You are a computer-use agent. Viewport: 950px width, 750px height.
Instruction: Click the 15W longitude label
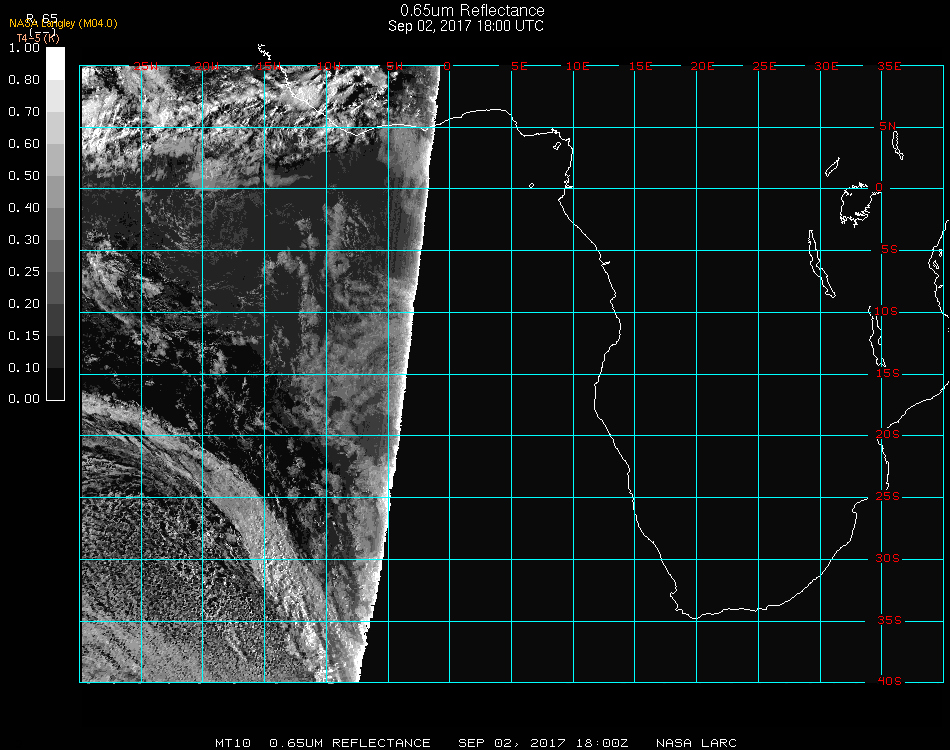pyautogui.click(x=268, y=66)
